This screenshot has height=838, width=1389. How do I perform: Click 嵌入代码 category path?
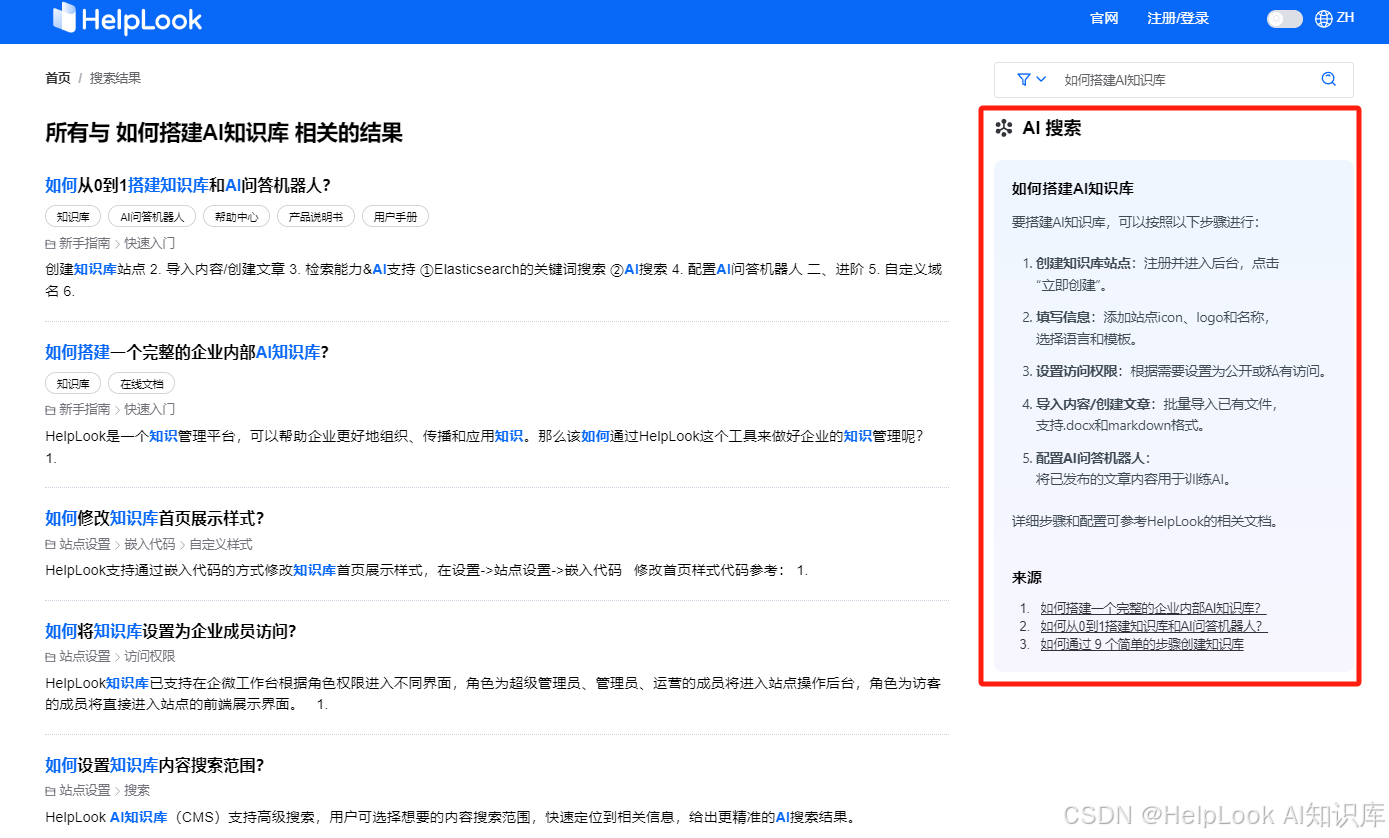click(x=150, y=544)
